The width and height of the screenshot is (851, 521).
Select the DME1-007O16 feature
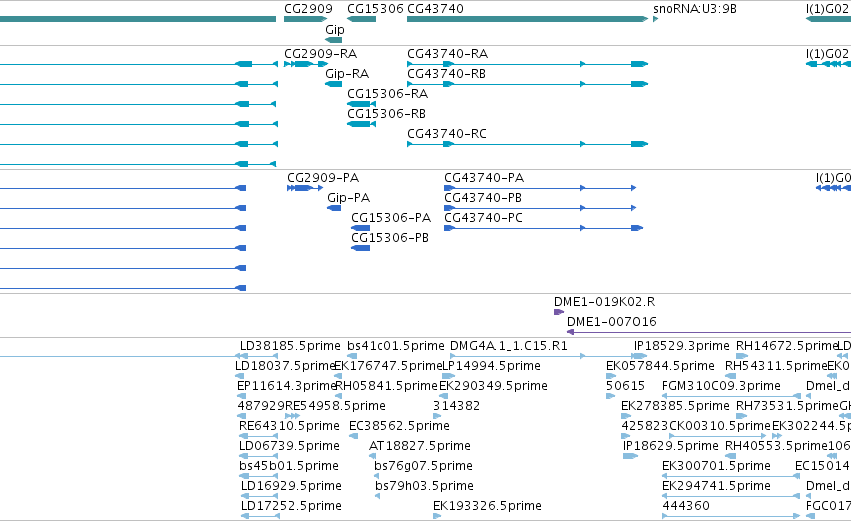[612, 322]
